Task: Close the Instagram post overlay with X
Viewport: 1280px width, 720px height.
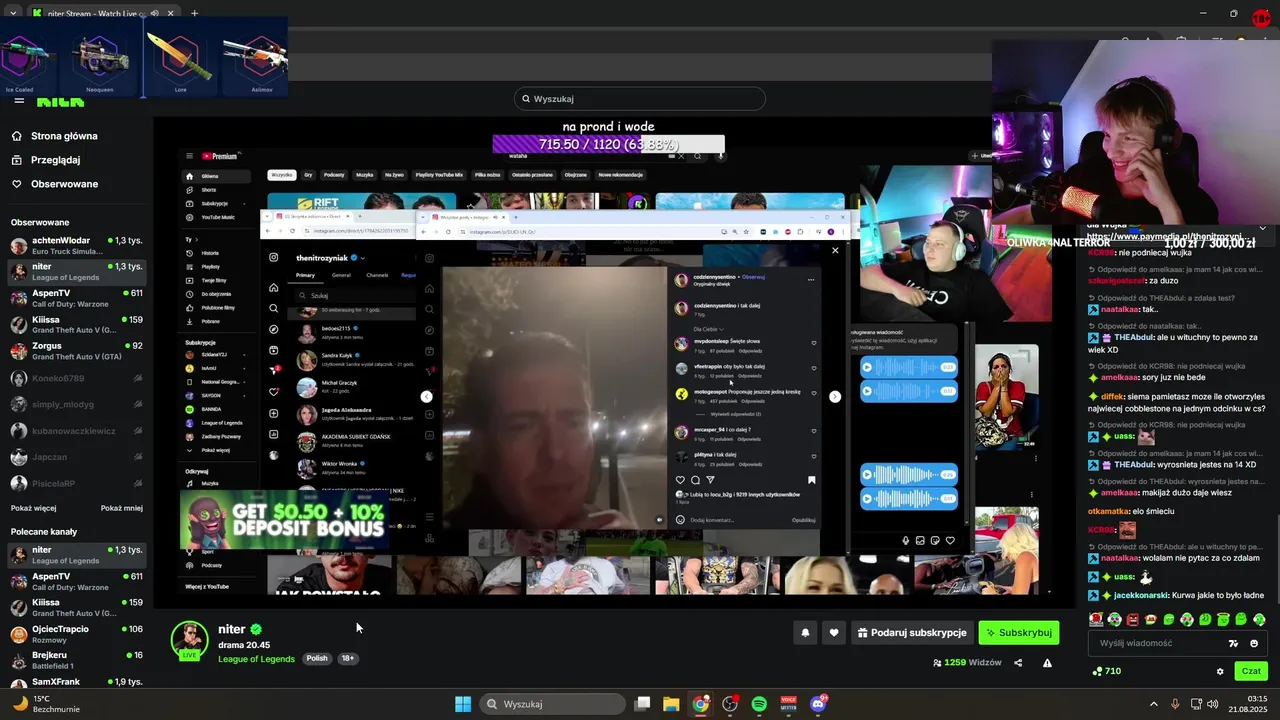Action: (835, 250)
